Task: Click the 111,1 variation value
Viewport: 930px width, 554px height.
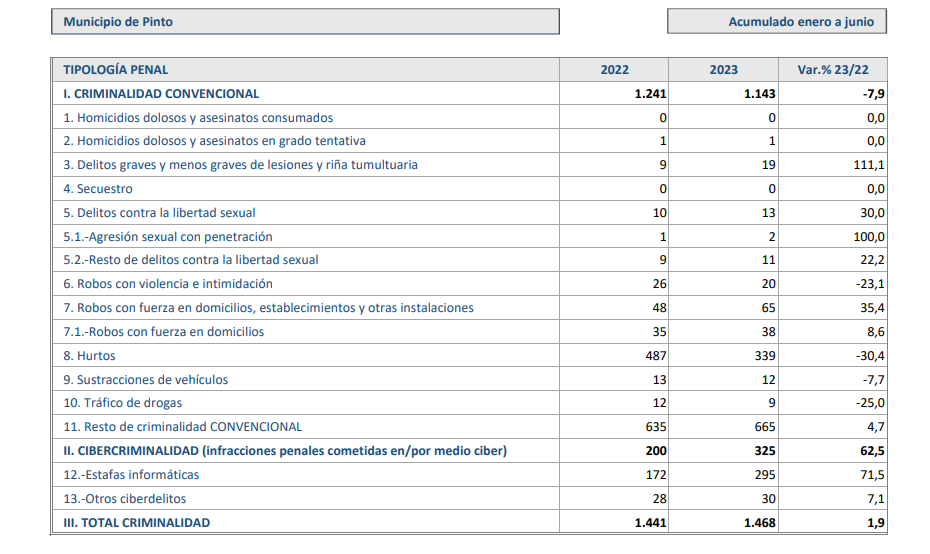Action: click(x=868, y=165)
